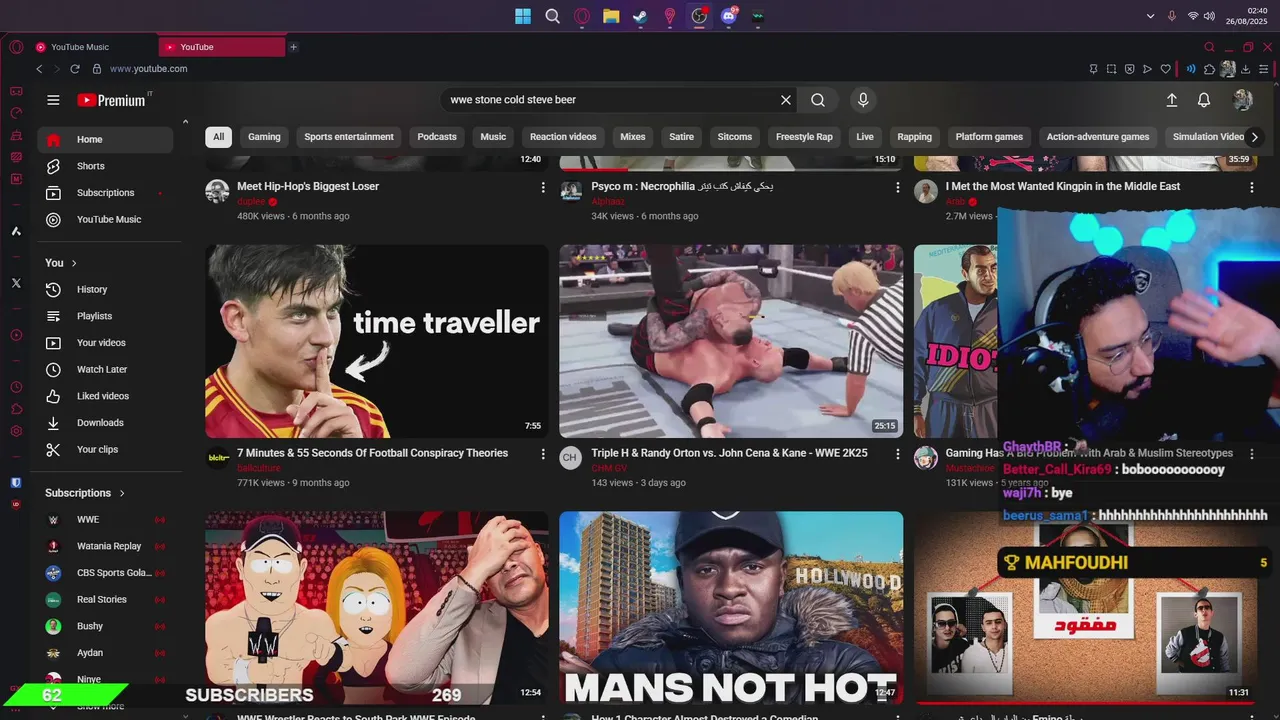
Task: Open options for Triple H & Randy Orton video
Action: [x=897, y=454]
